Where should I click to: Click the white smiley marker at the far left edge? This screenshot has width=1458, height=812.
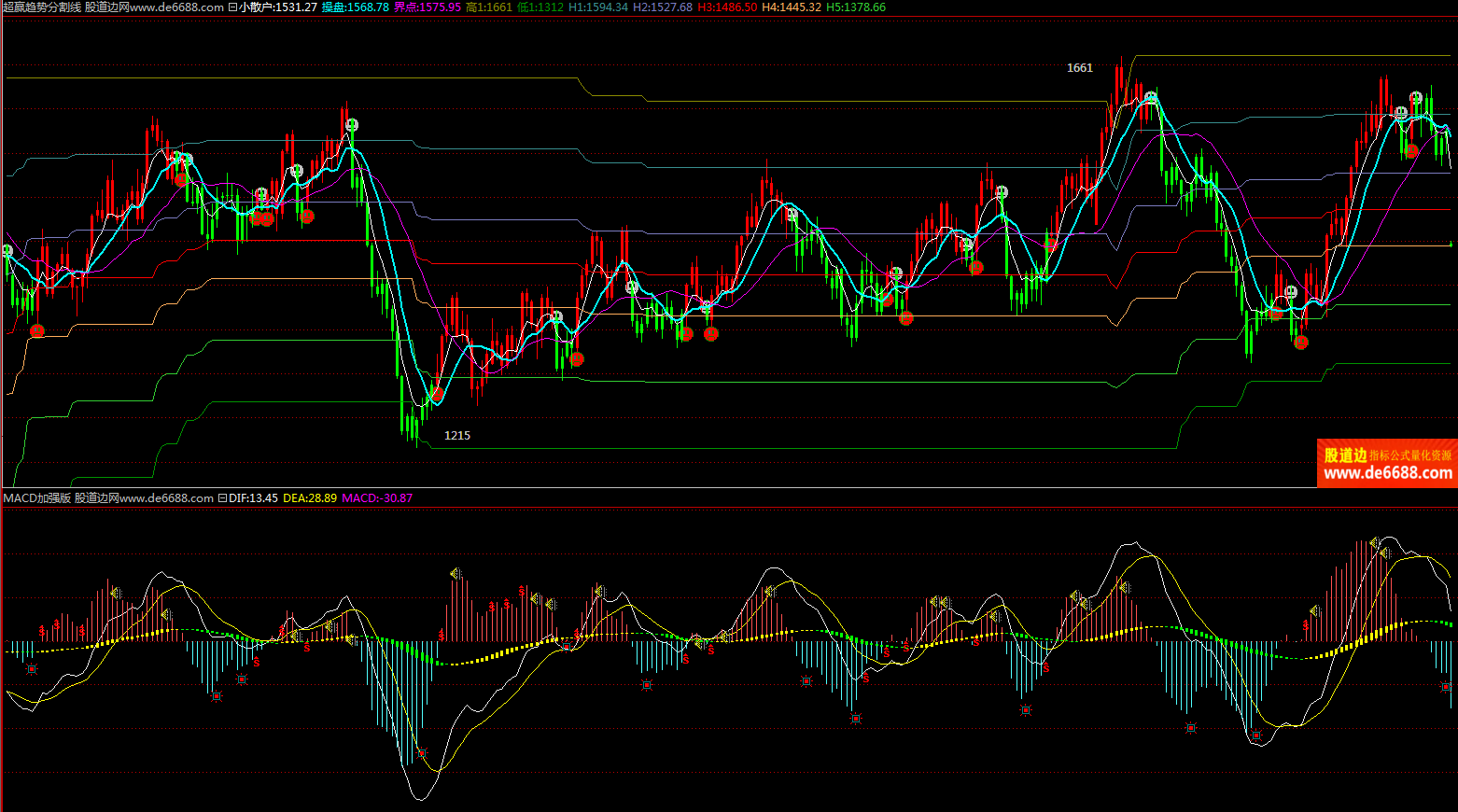coord(7,251)
